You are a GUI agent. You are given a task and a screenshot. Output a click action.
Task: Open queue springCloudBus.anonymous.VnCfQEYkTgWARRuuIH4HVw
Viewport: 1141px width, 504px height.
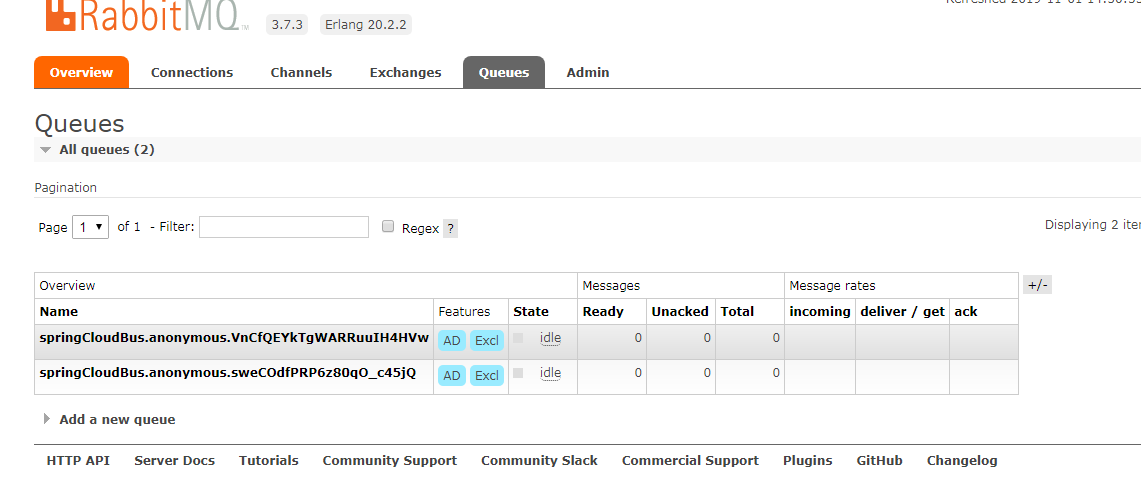point(234,337)
